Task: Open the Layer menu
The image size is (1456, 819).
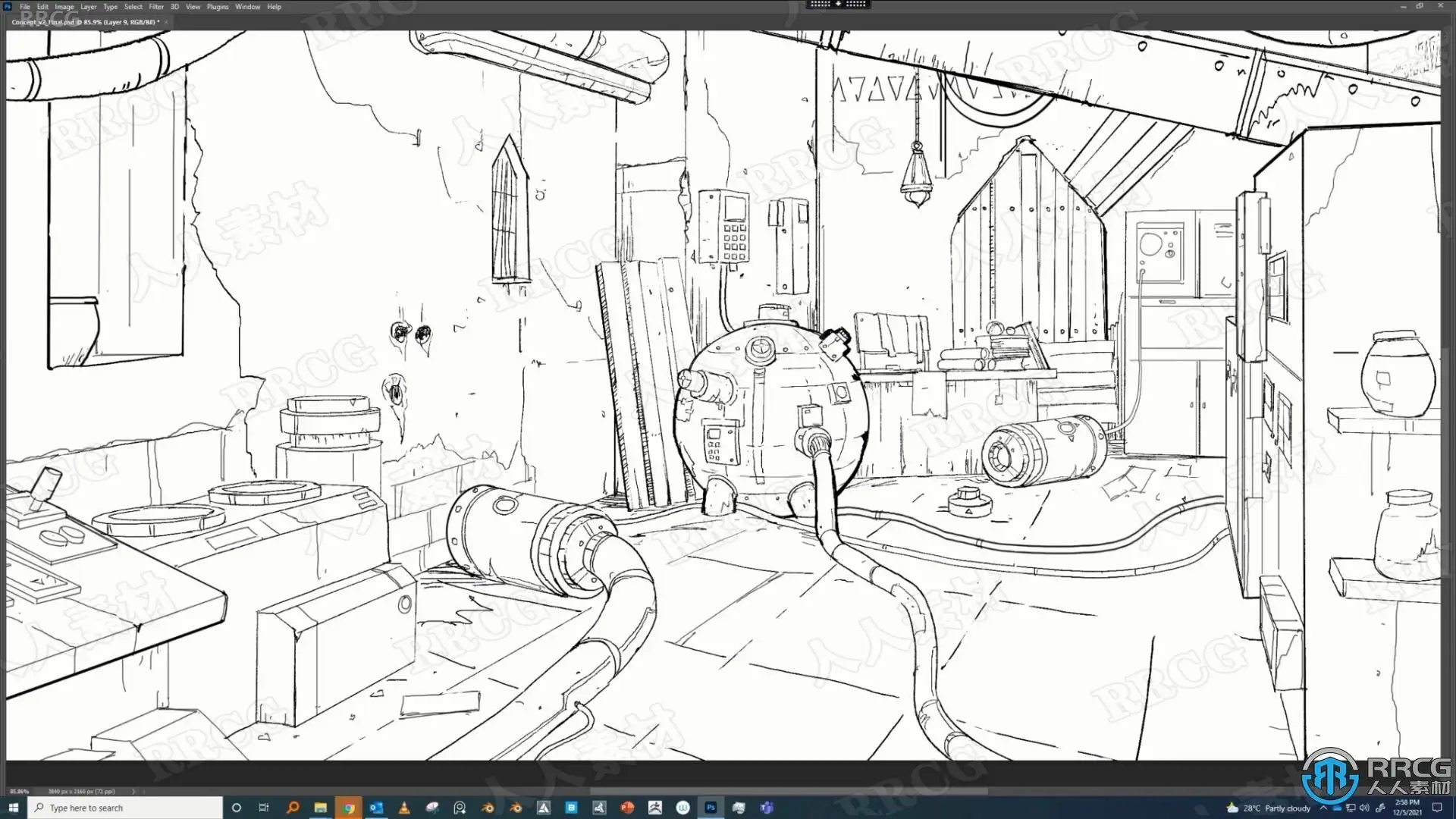Action: (89, 7)
